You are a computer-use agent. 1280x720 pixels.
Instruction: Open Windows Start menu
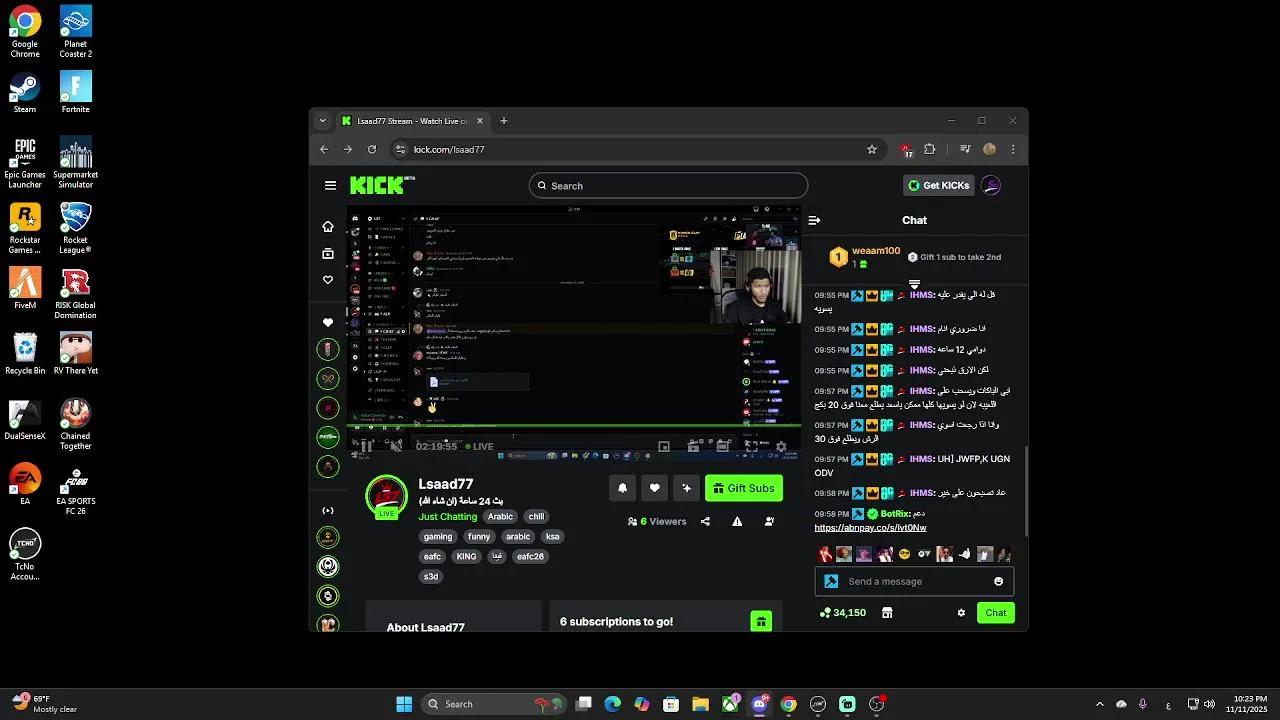coord(404,704)
